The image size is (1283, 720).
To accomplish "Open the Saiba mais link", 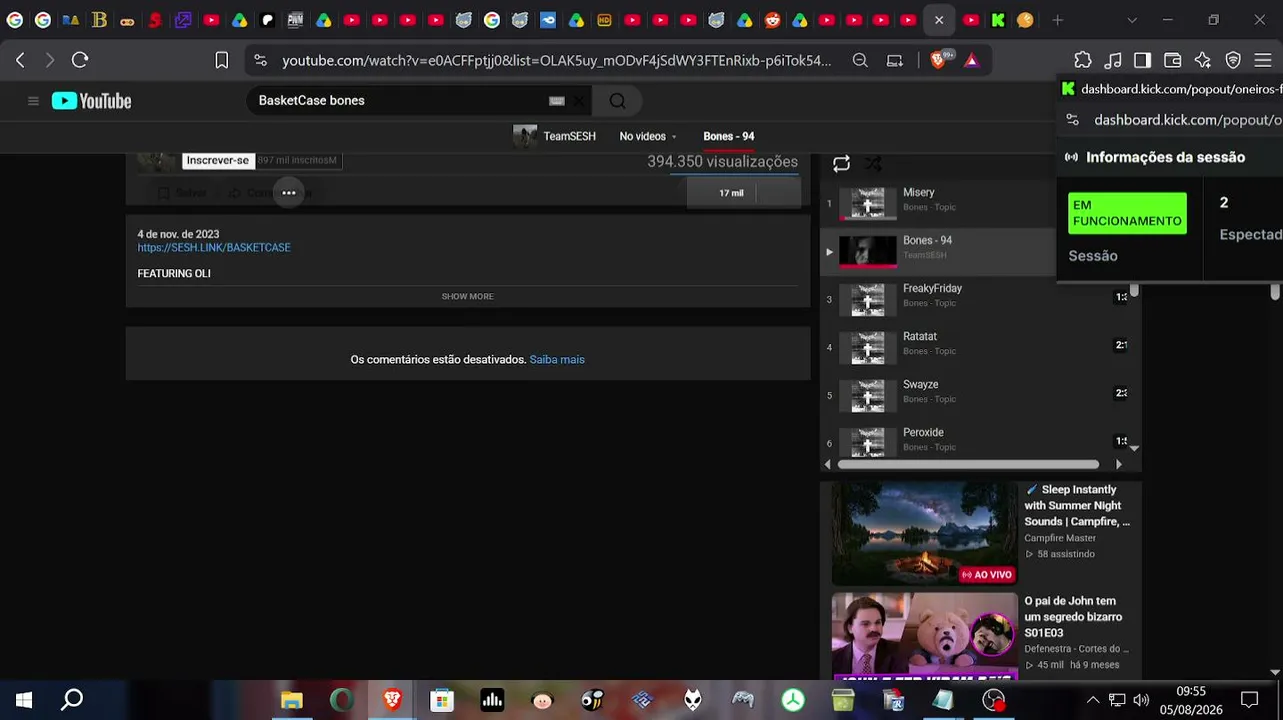I will coord(557,360).
